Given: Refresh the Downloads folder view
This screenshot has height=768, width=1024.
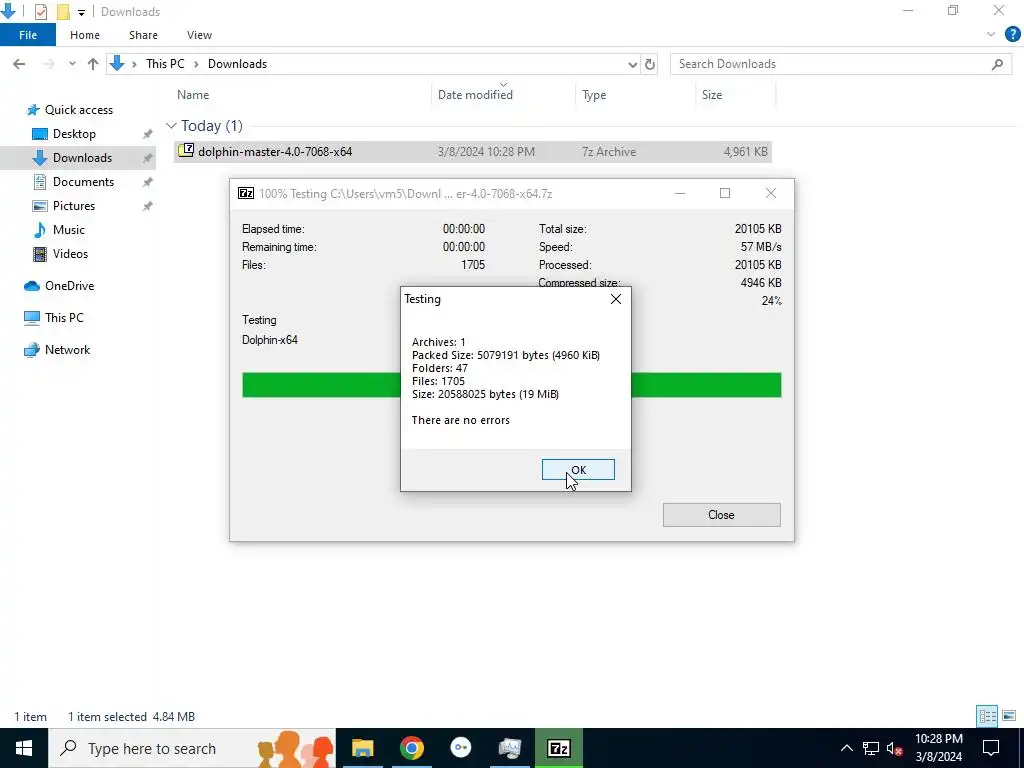Looking at the screenshot, I should (650, 64).
